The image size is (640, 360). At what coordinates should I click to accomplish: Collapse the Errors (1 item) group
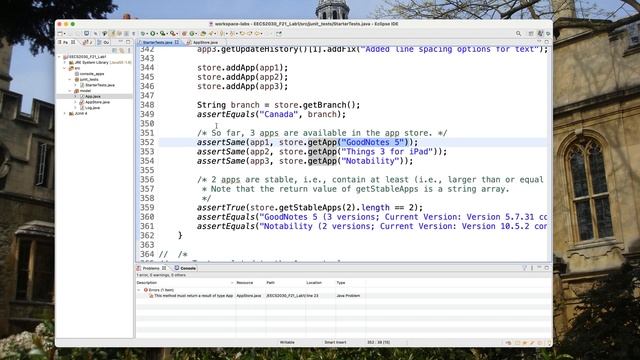click(139, 290)
